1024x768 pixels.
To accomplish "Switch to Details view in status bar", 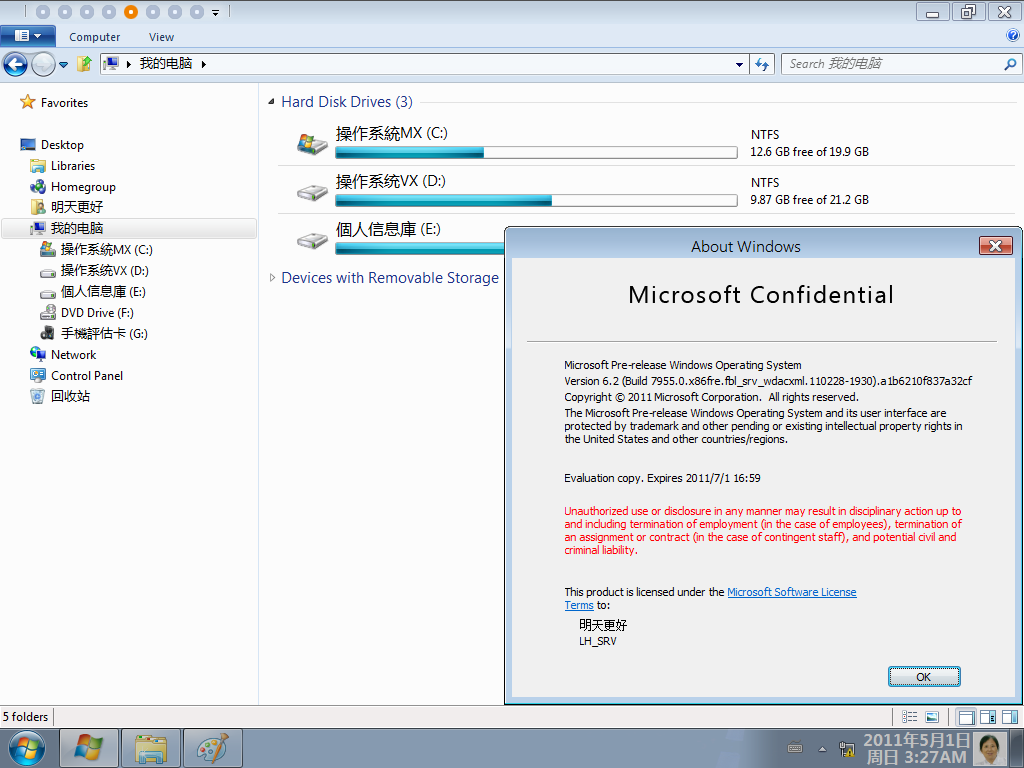I will tap(910, 717).
